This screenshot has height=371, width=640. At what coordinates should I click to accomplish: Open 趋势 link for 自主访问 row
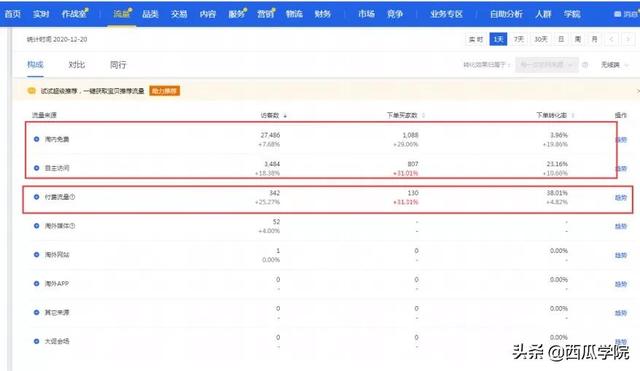(x=621, y=169)
